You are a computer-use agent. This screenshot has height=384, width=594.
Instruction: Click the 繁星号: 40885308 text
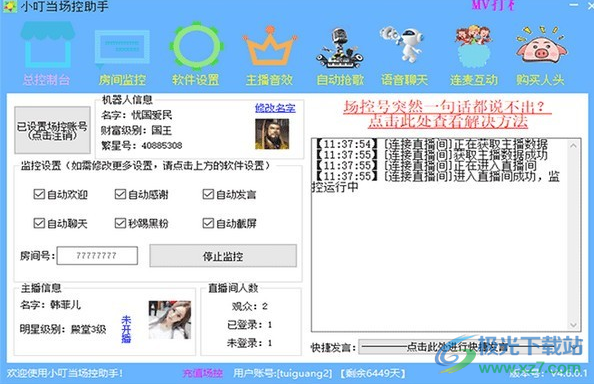click(142, 145)
